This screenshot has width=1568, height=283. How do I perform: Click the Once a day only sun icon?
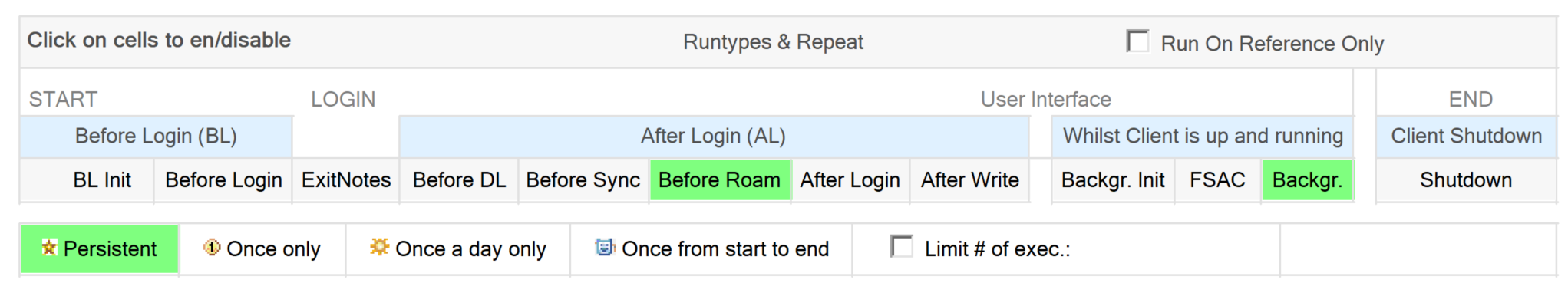[379, 247]
